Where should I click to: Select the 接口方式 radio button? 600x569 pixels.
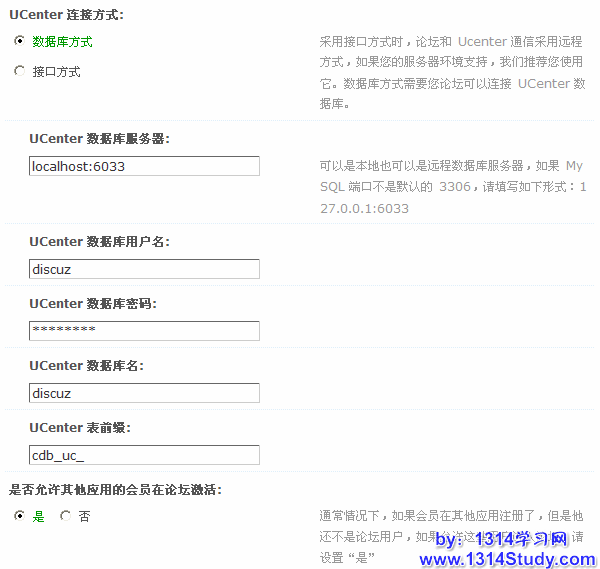click(x=19, y=71)
